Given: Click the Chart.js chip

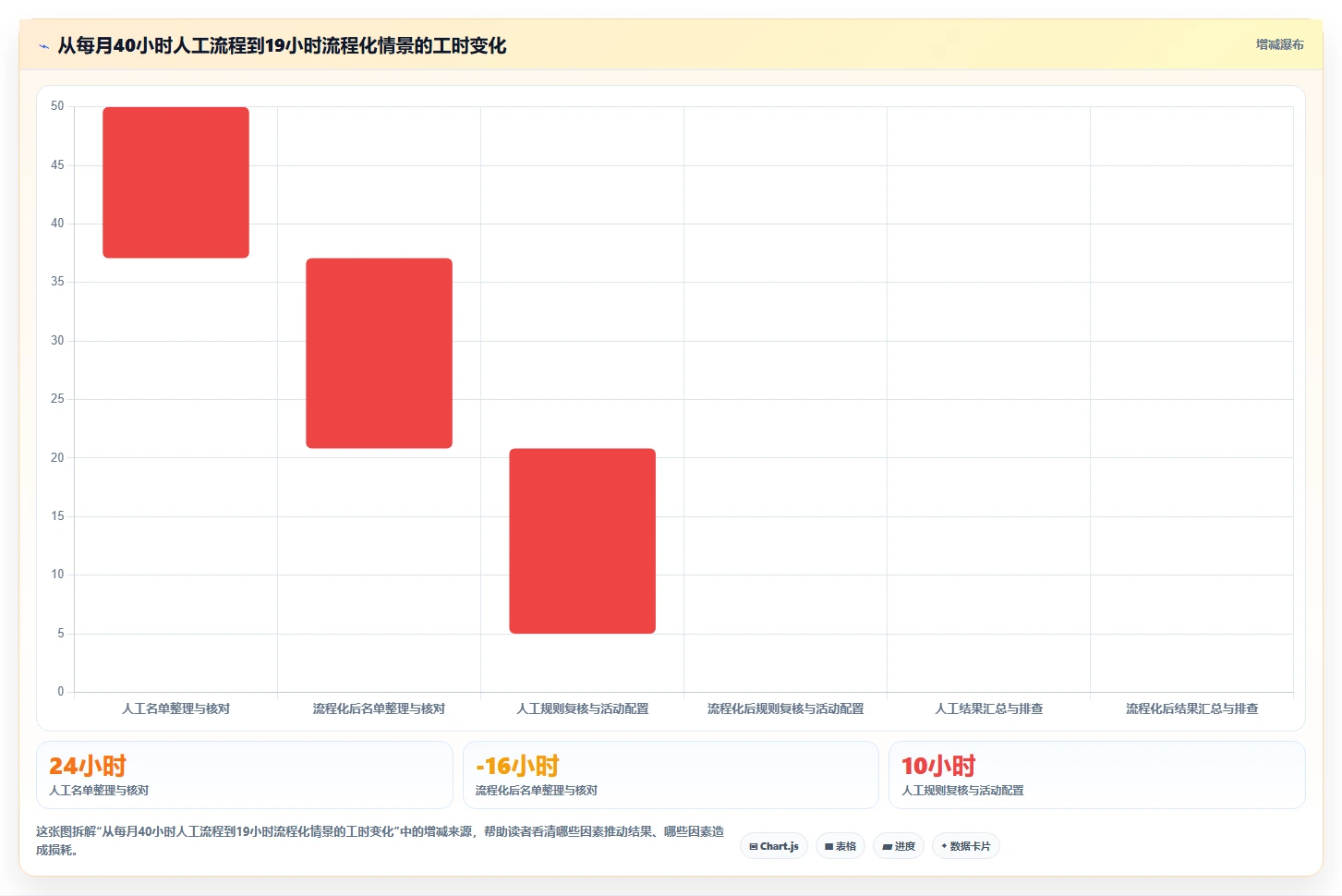Looking at the screenshot, I should tap(774, 846).
